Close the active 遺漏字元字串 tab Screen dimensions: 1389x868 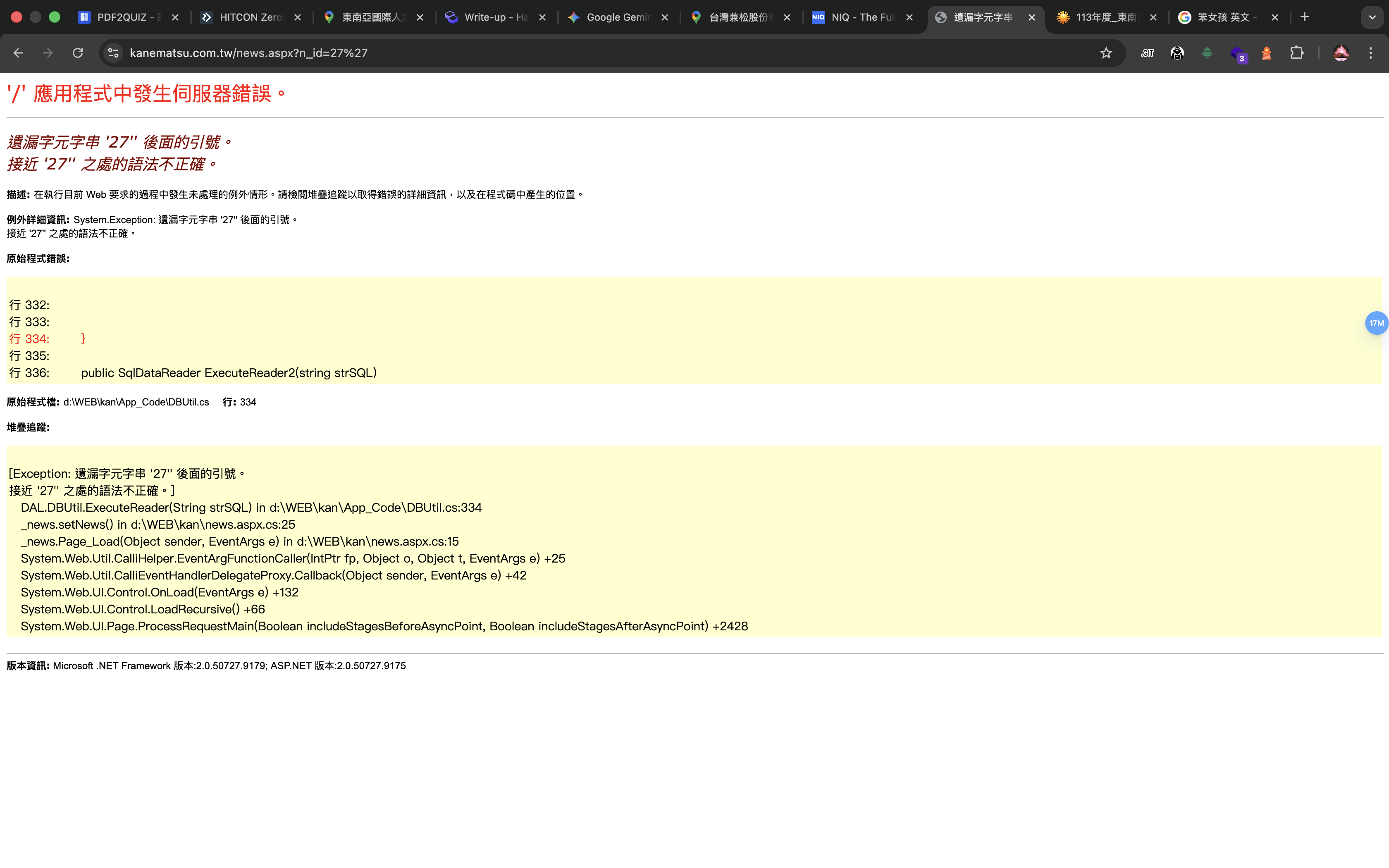click(x=1032, y=17)
